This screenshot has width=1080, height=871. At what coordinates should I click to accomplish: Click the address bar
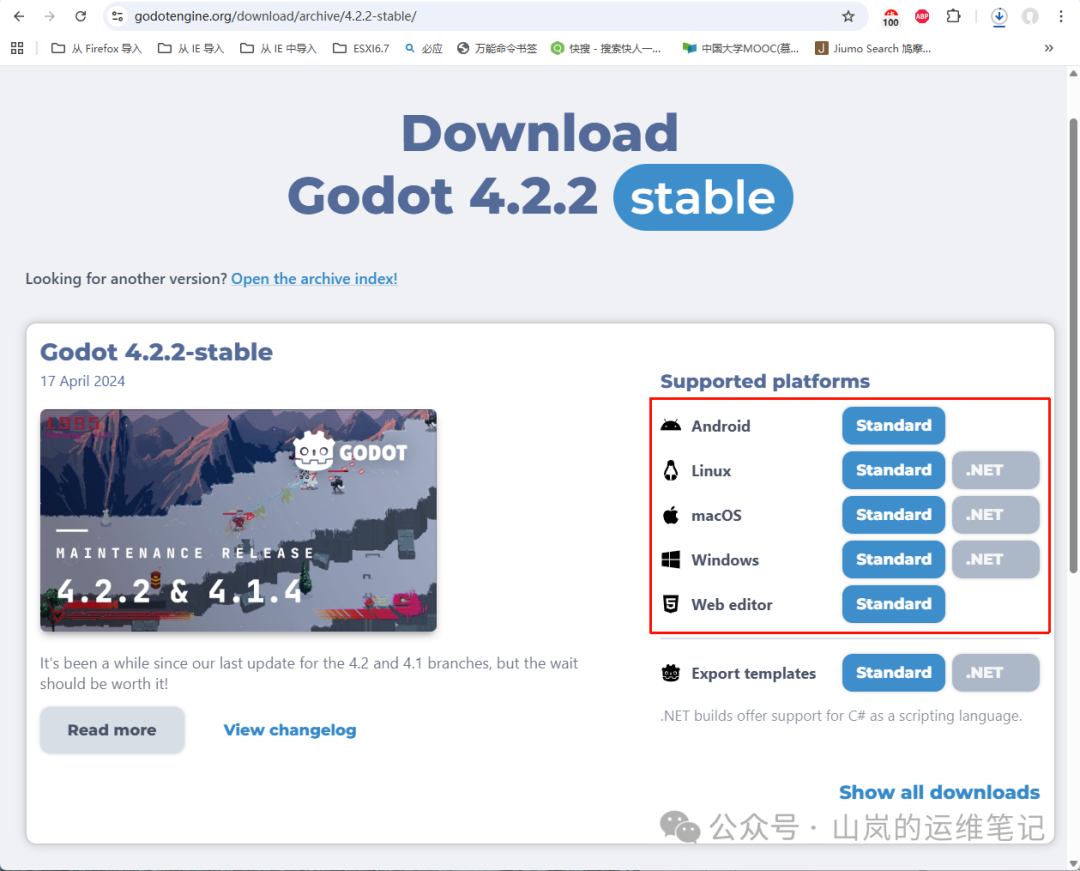(400, 16)
